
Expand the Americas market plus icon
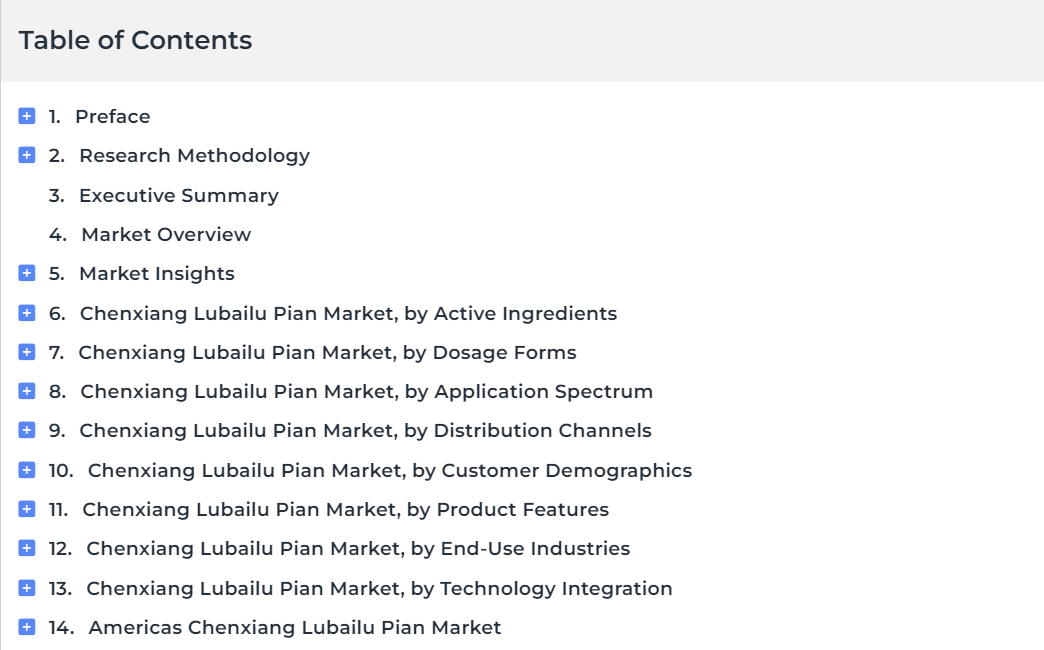tap(27, 627)
